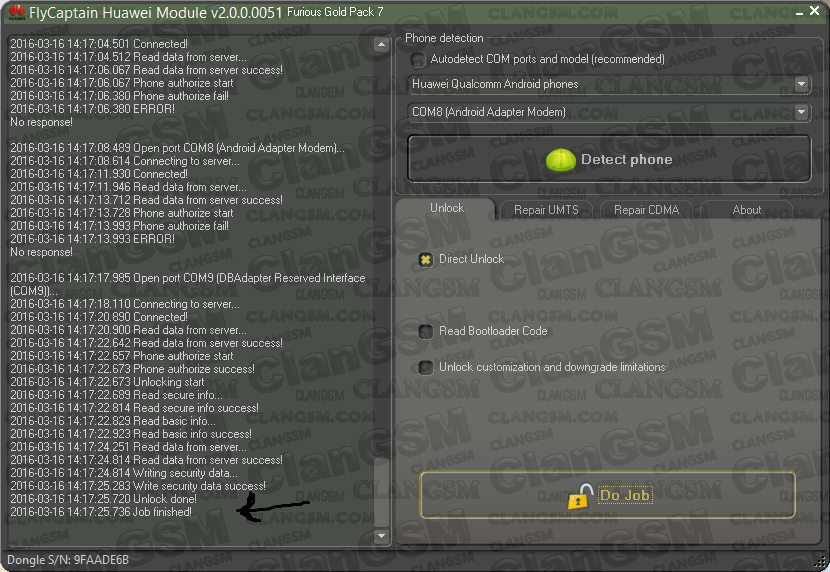Click the 14:17:06.380 ERROR! log entry

tap(92, 109)
